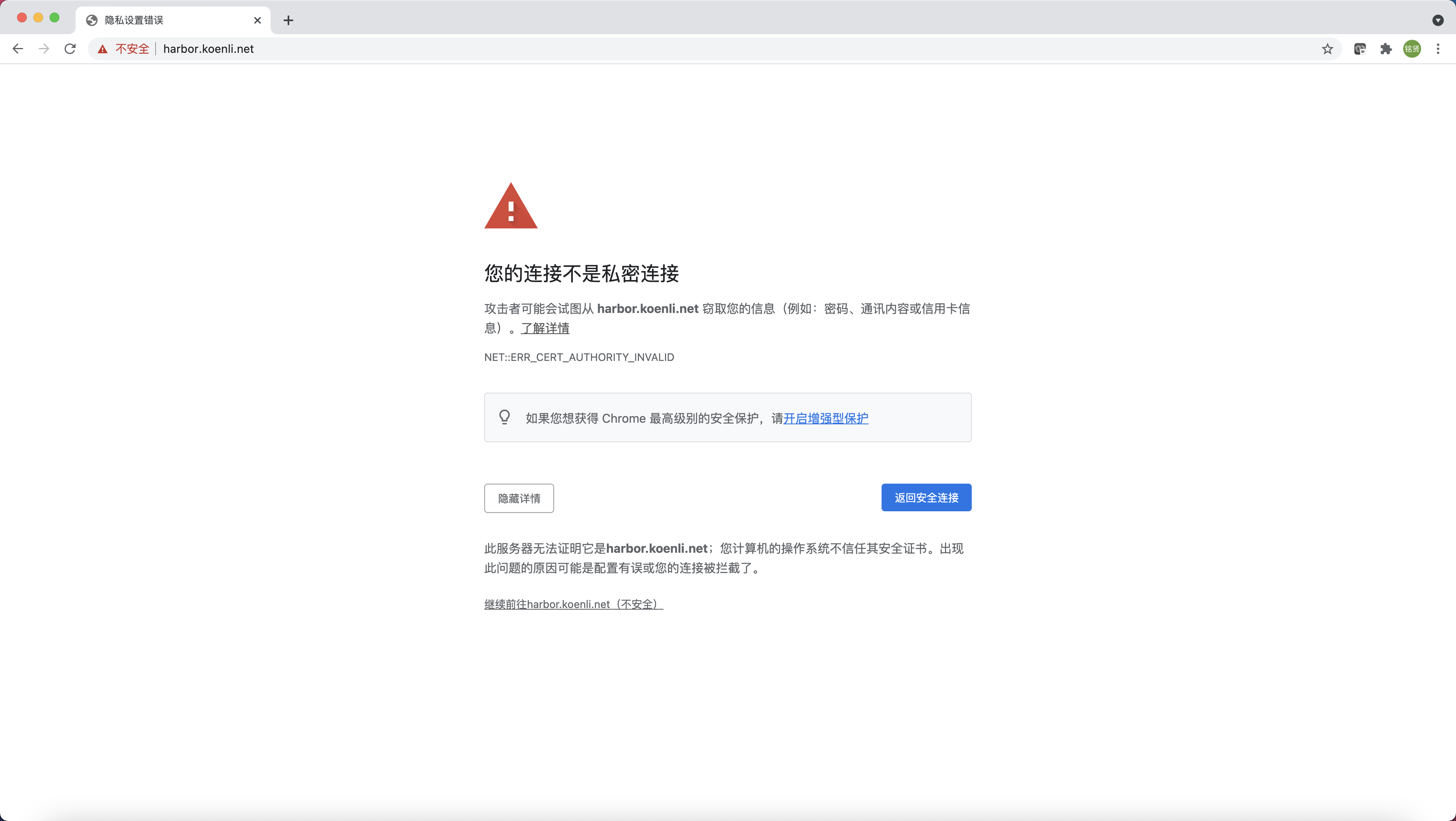Open the Extensions puzzle icon
The width and height of the screenshot is (1456, 821).
point(1386,49)
